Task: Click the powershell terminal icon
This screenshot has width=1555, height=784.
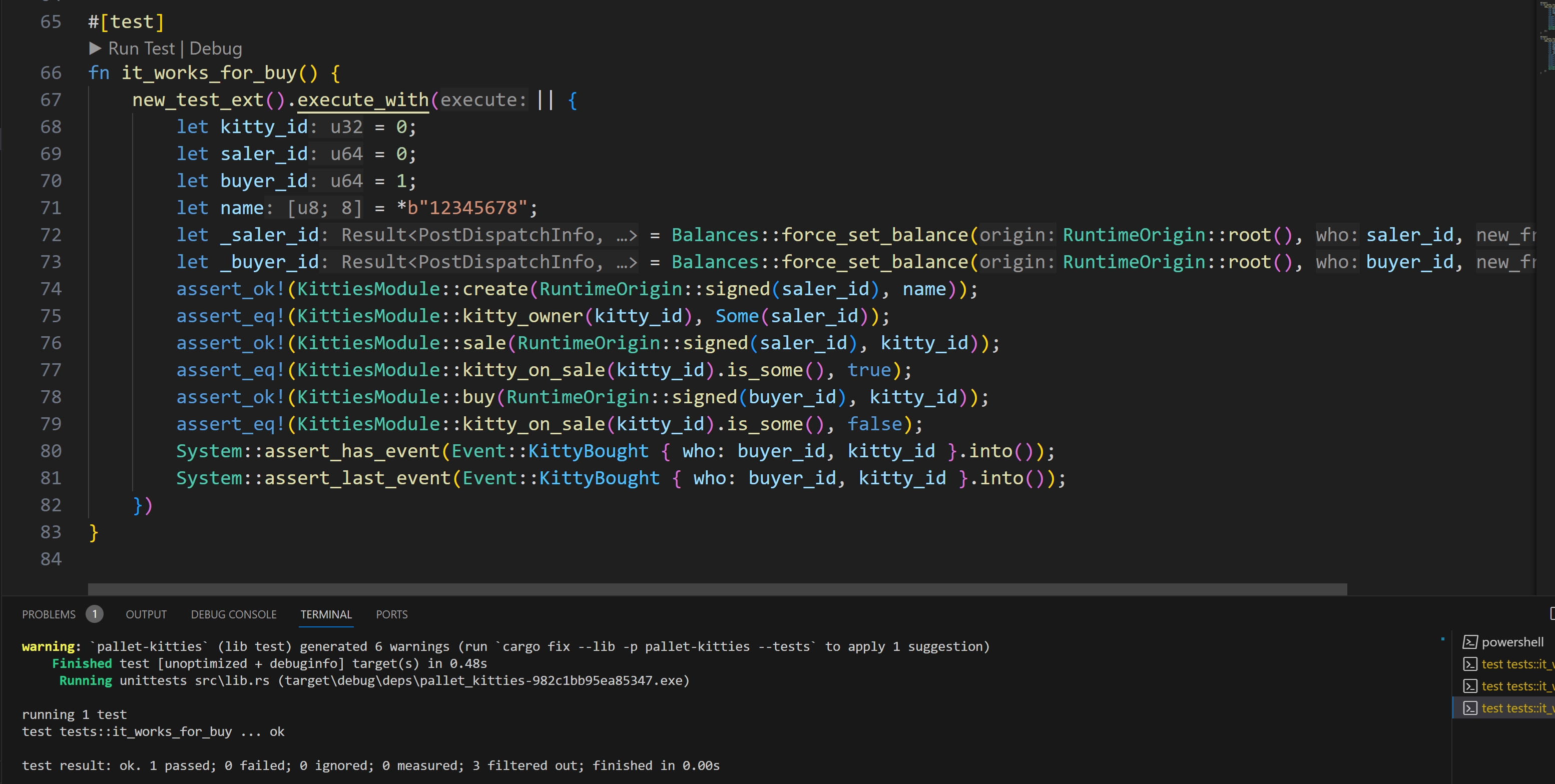Action: click(x=1470, y=642)
